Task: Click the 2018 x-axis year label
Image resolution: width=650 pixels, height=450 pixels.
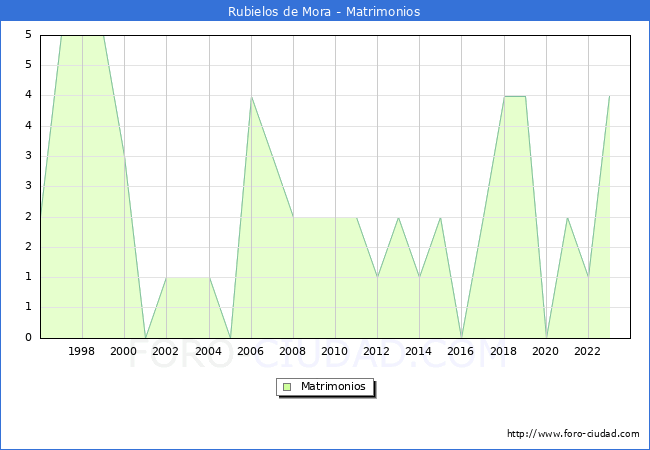Action: [504, 351]
